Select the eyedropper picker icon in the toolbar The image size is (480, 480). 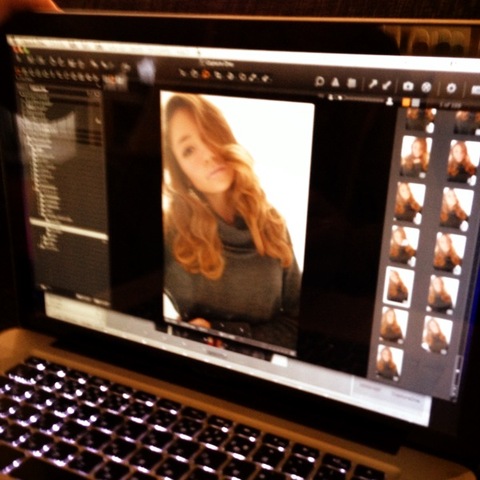[x=373, y=84]
